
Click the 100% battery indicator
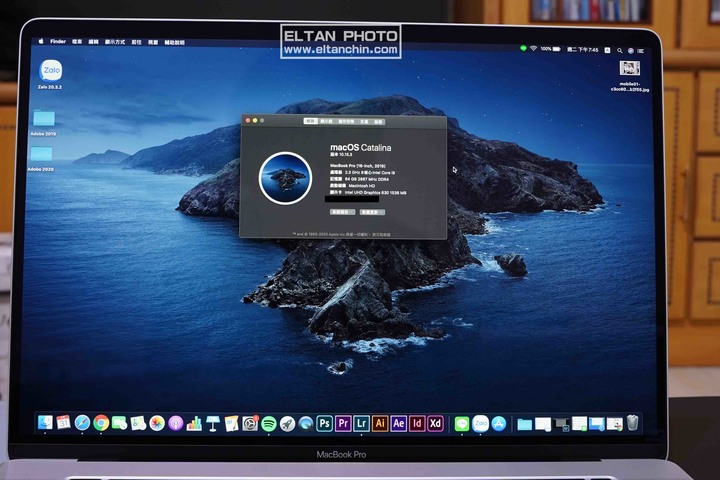point(551,49)
